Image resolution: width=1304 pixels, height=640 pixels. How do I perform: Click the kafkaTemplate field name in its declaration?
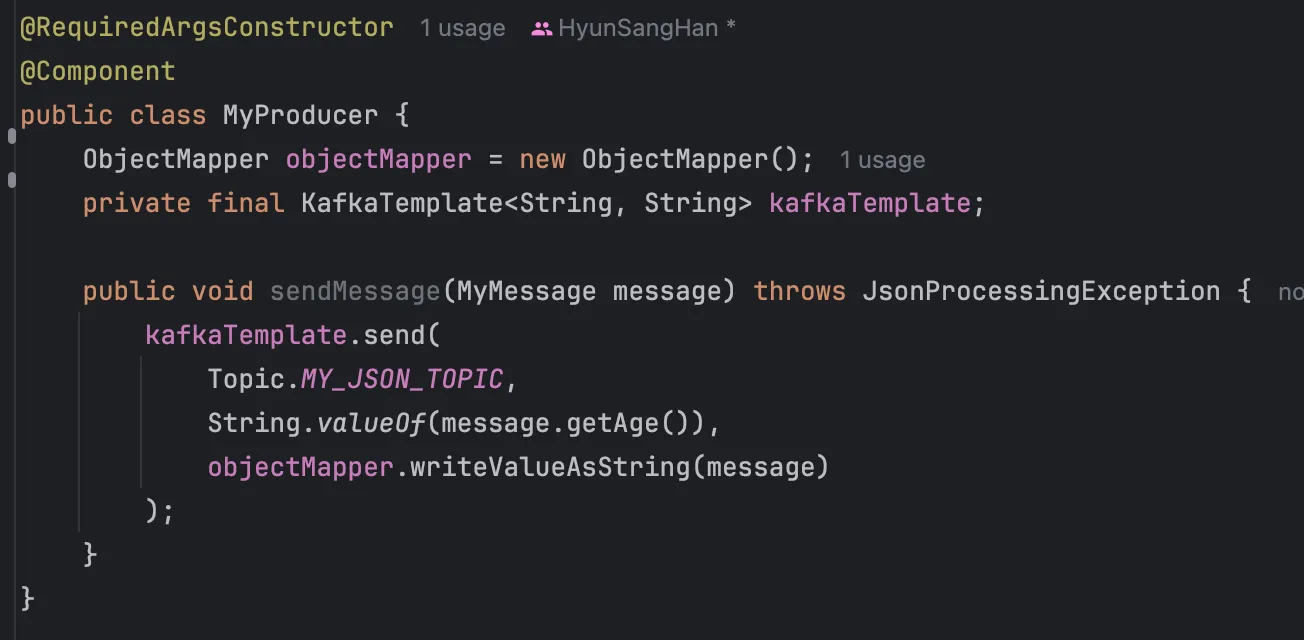(x=869, y=203)
